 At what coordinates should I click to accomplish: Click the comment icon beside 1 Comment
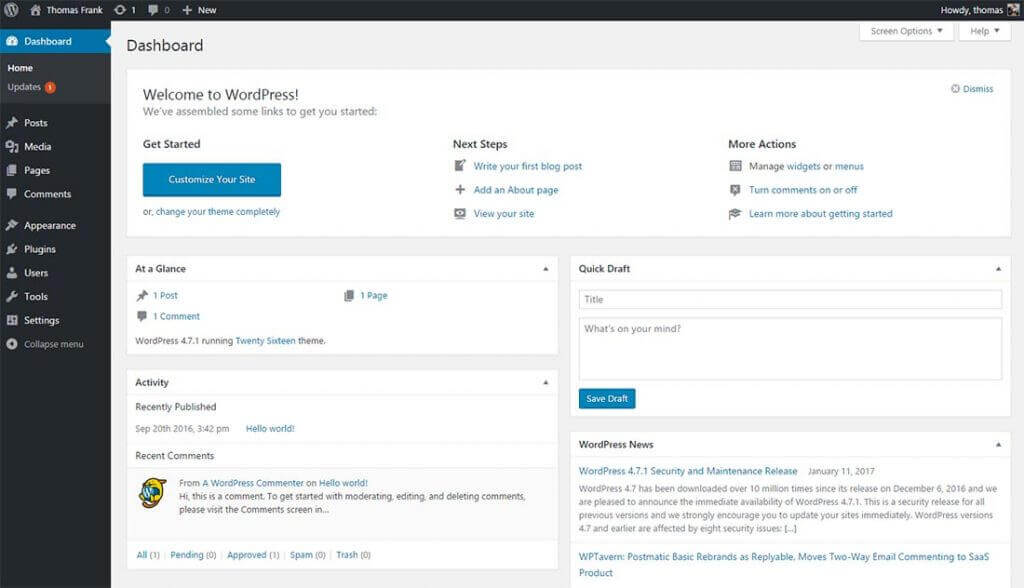(x=143, y=316)
